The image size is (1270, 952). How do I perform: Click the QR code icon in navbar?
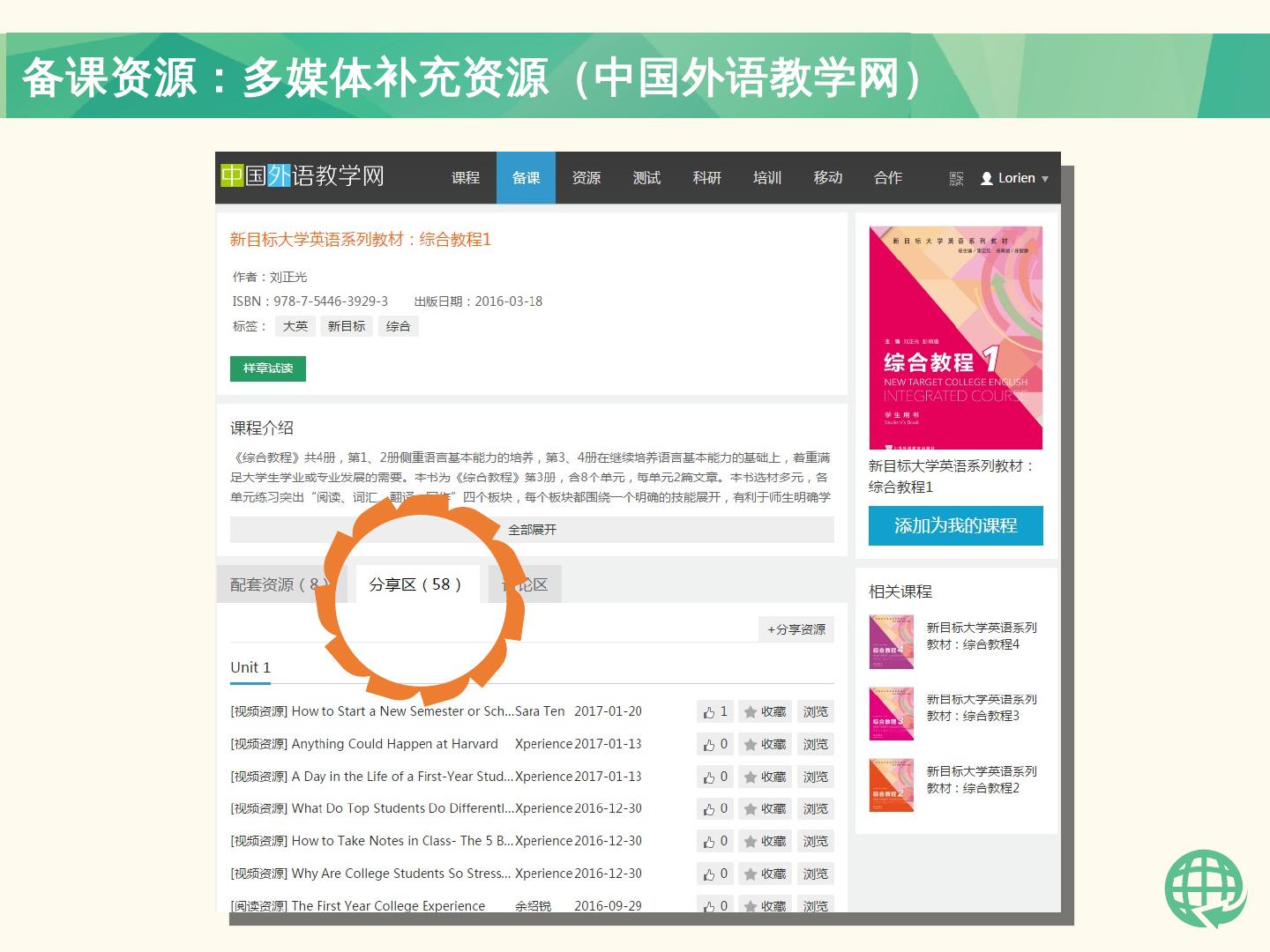click(x=956, y=179)
